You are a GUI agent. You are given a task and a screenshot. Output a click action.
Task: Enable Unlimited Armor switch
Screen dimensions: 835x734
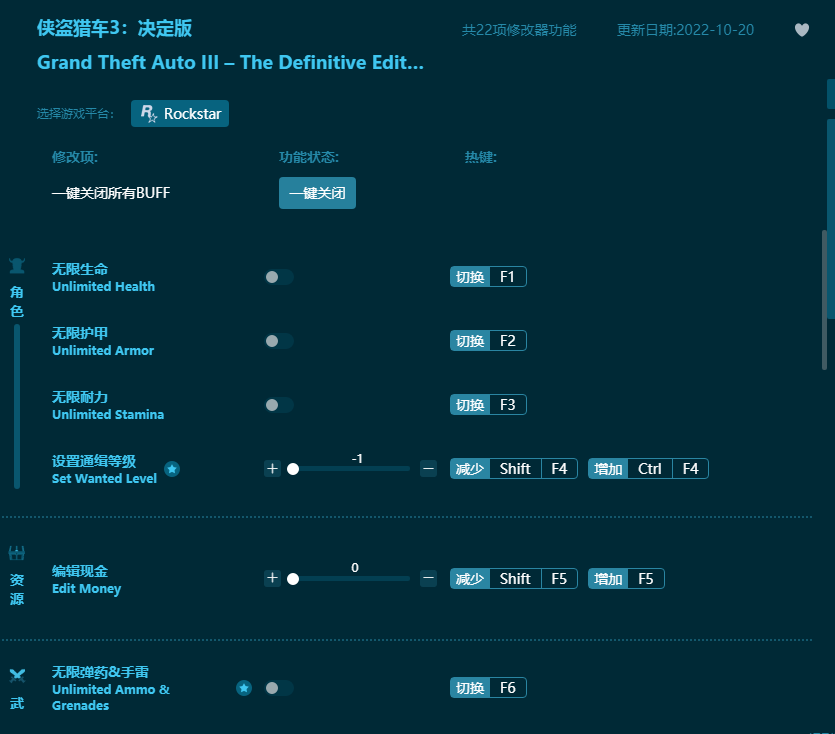pos(279,341)
